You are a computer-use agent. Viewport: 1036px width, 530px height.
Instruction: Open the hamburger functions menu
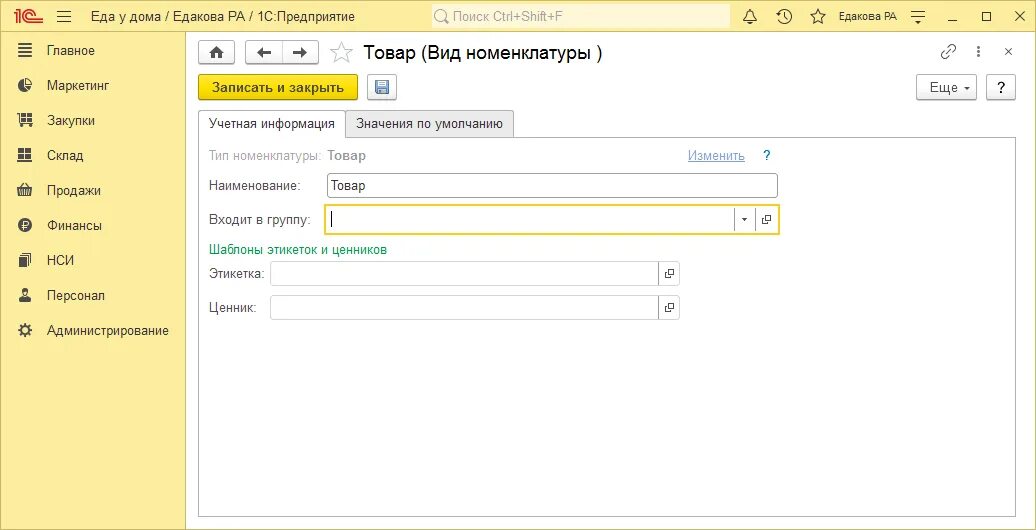tap(64, 17)
